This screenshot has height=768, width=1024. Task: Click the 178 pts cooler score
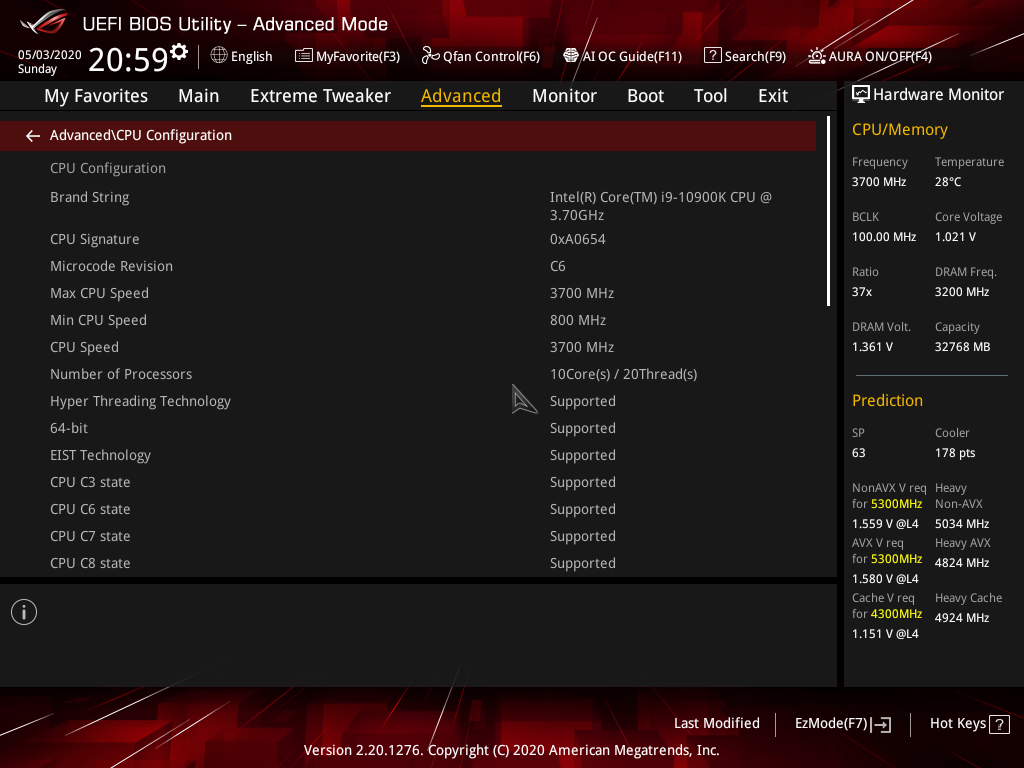pos(955,453)
